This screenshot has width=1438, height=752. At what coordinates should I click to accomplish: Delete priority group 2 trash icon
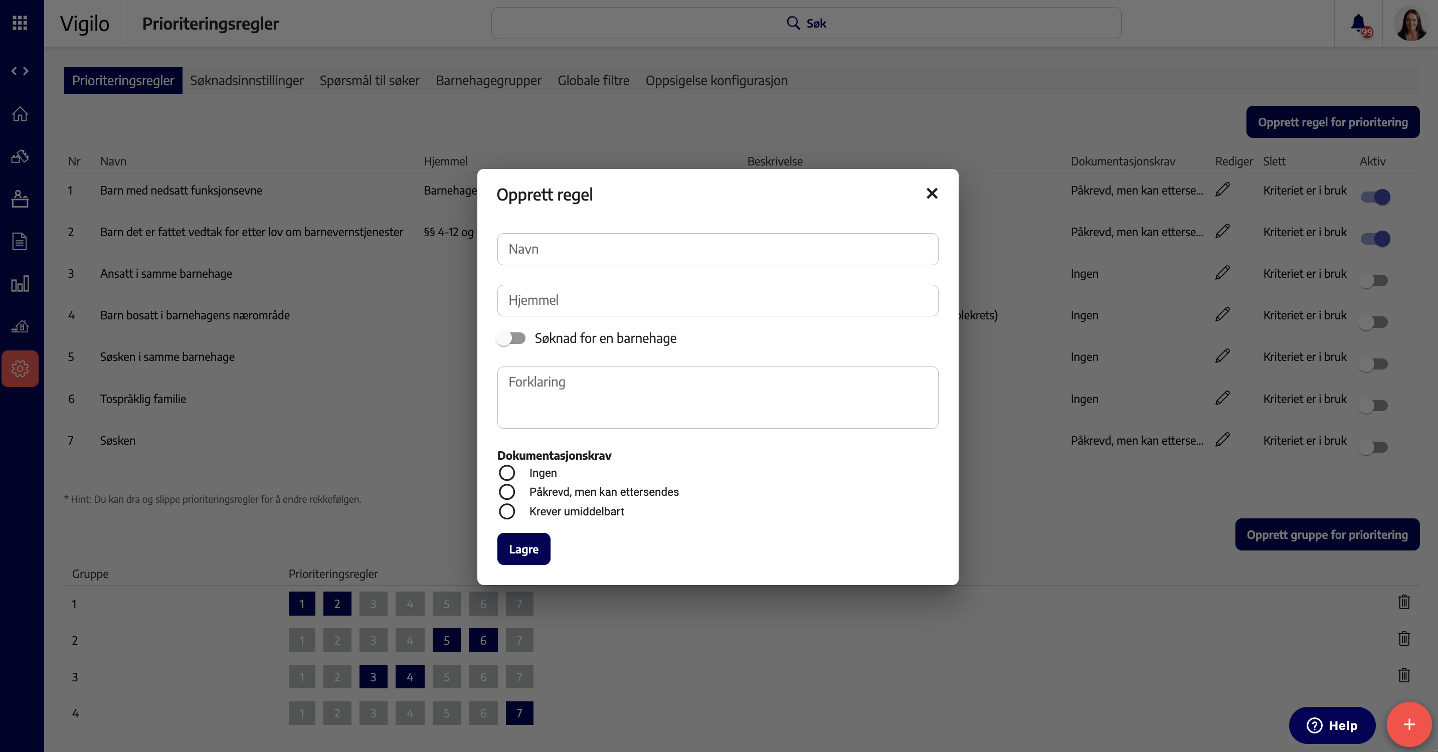coord(1404,638)
